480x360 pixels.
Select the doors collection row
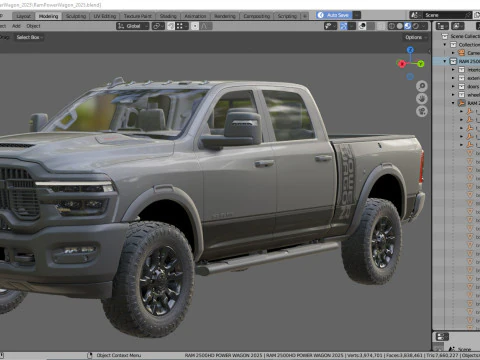[x=456, y=86]
